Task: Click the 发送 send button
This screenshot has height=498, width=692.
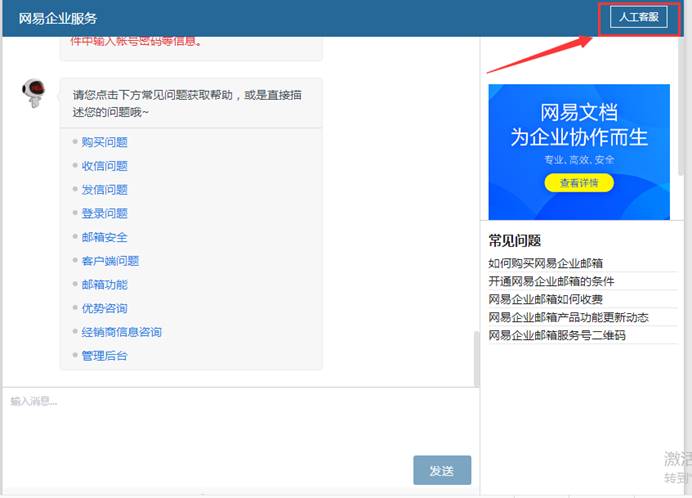Action: point(442,471)
